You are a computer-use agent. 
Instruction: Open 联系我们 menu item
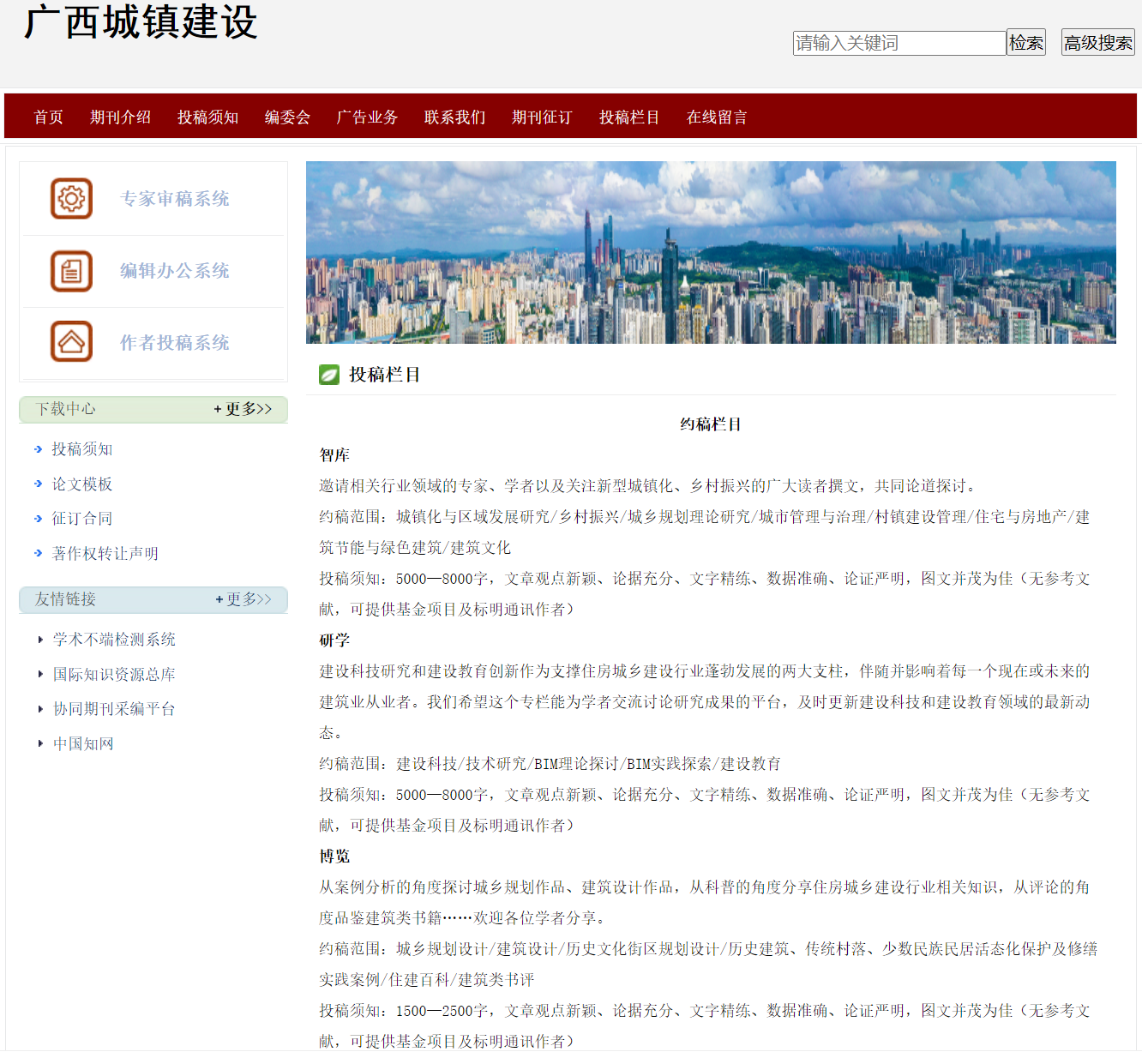(x=455, y=117)
